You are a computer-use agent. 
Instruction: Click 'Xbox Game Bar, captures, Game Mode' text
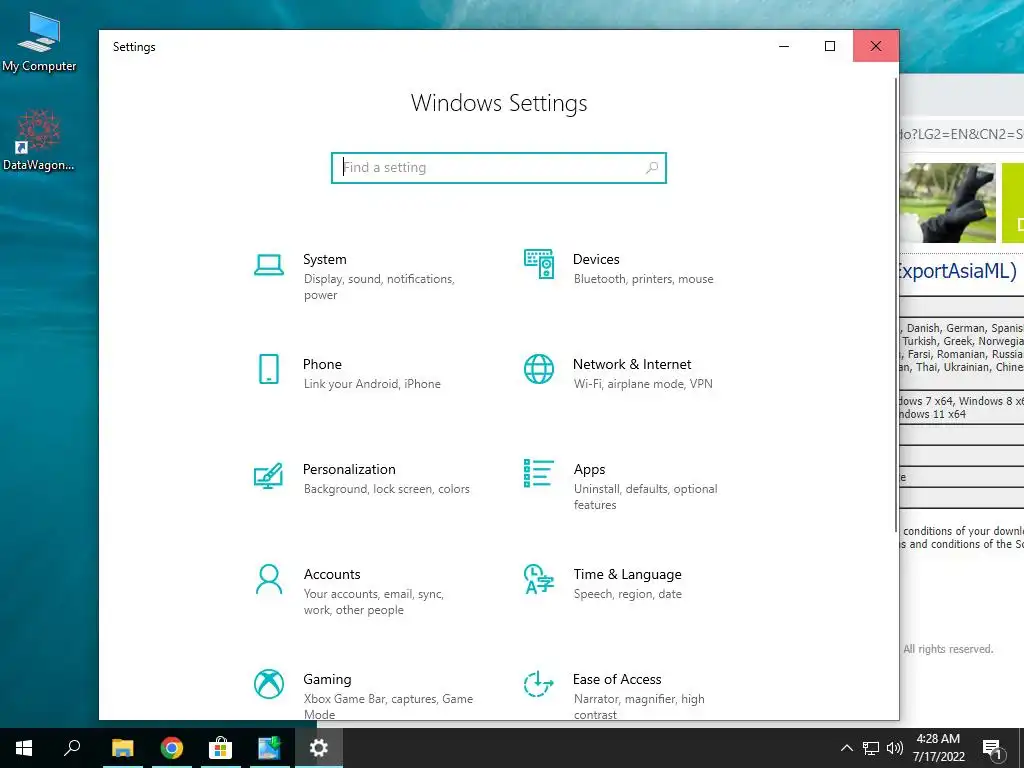tap(388, 707)
